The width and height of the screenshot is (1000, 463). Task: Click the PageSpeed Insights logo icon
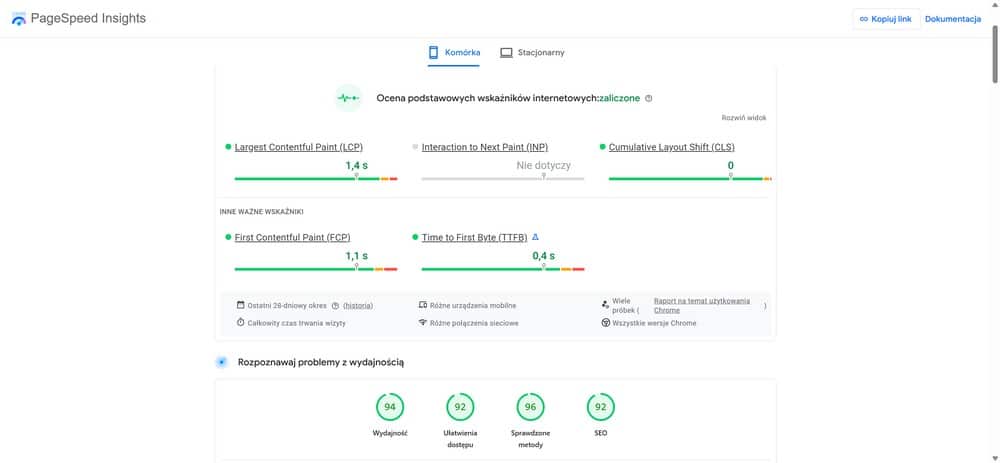pos(19,18)
